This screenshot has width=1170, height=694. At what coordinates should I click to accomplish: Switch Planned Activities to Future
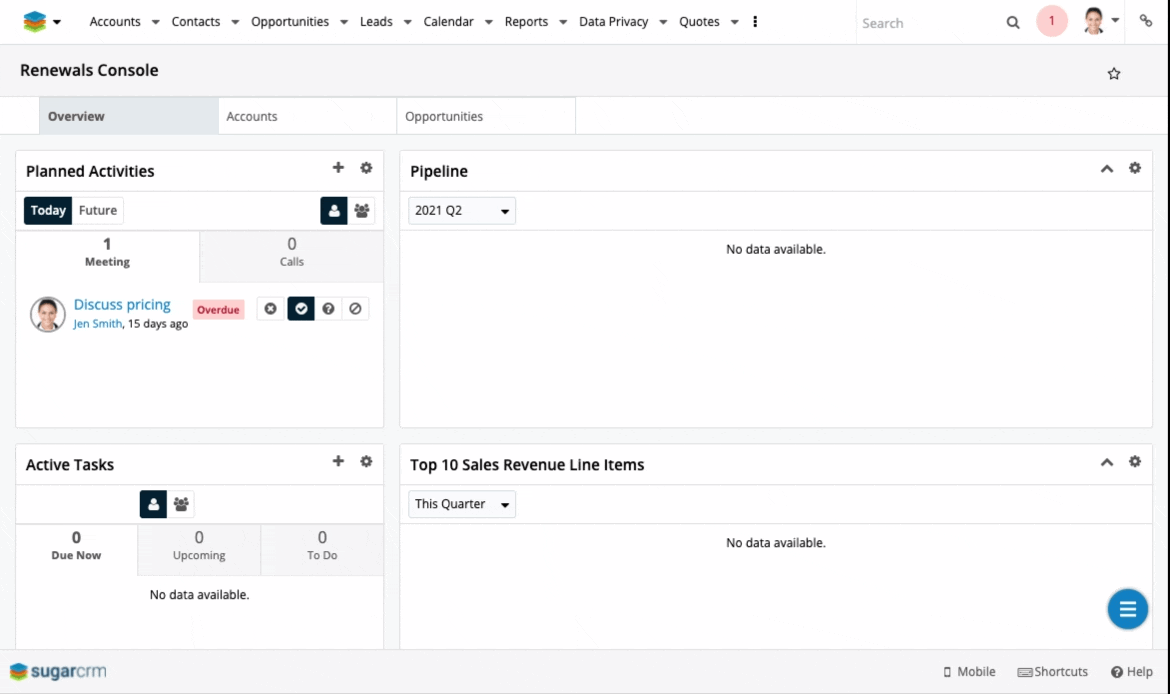coord(98,211)
